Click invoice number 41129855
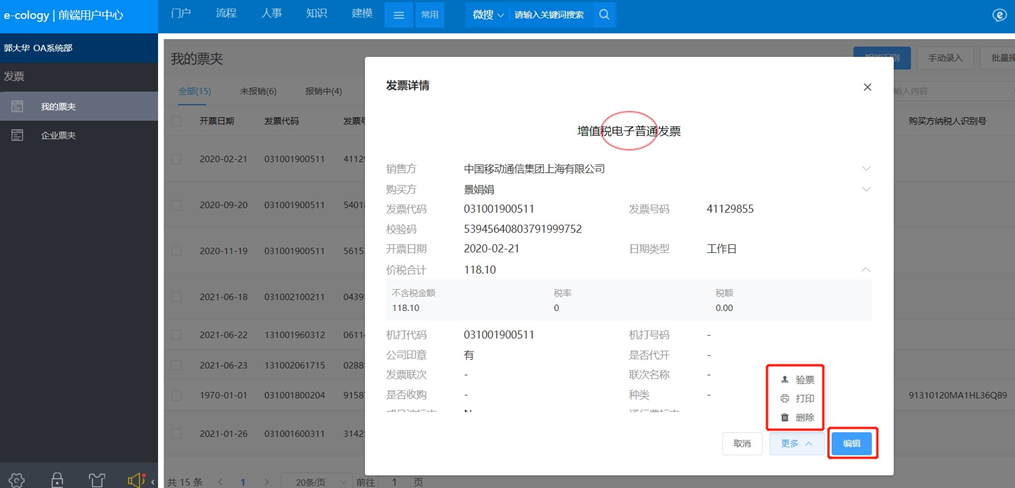The width and height of the screenshot is (1015, 488). pos(730,209)
